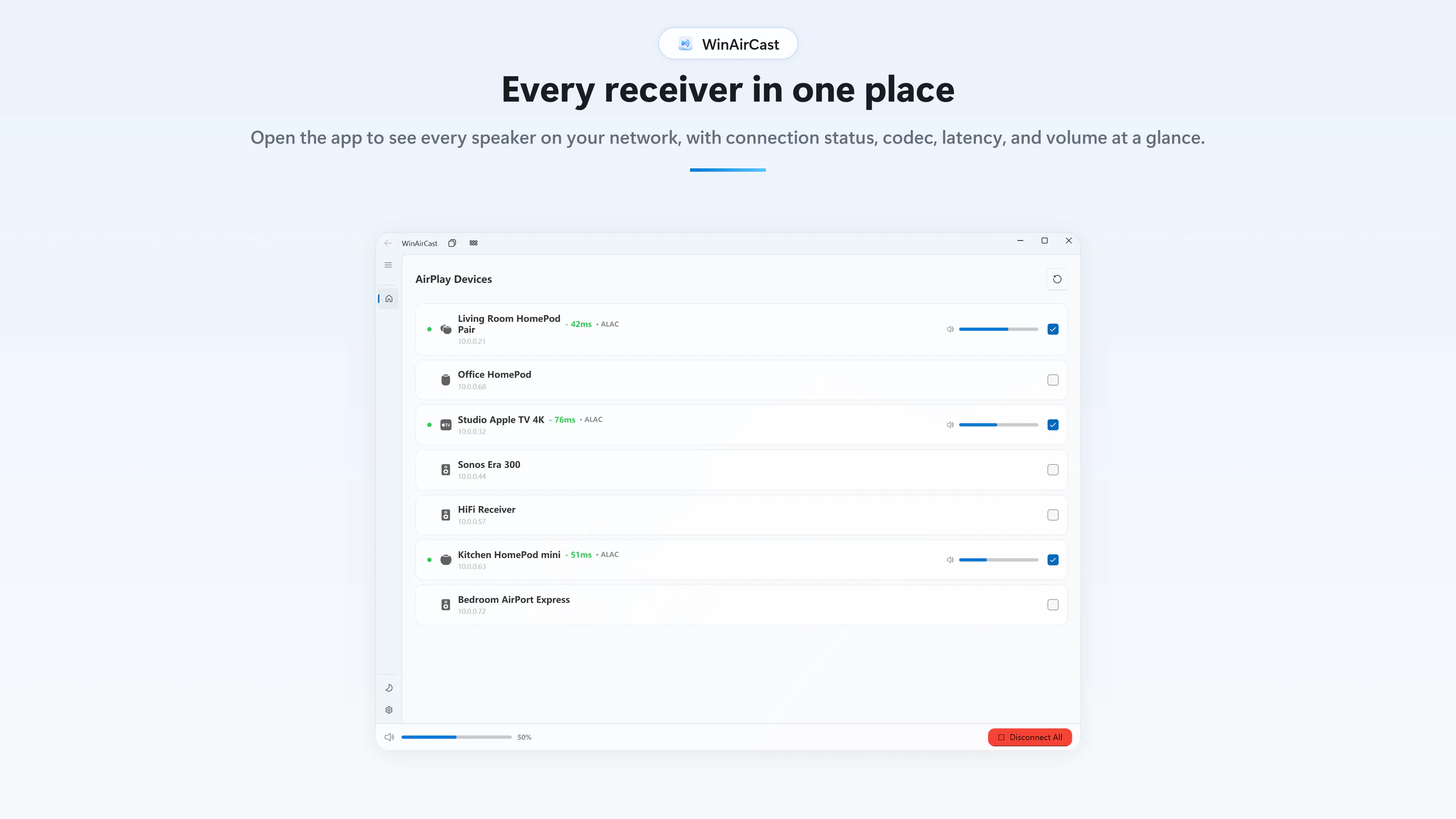Click the Office HomePod device icon
This screenshot has height=819, width=1456.
[x=446, y=380]
